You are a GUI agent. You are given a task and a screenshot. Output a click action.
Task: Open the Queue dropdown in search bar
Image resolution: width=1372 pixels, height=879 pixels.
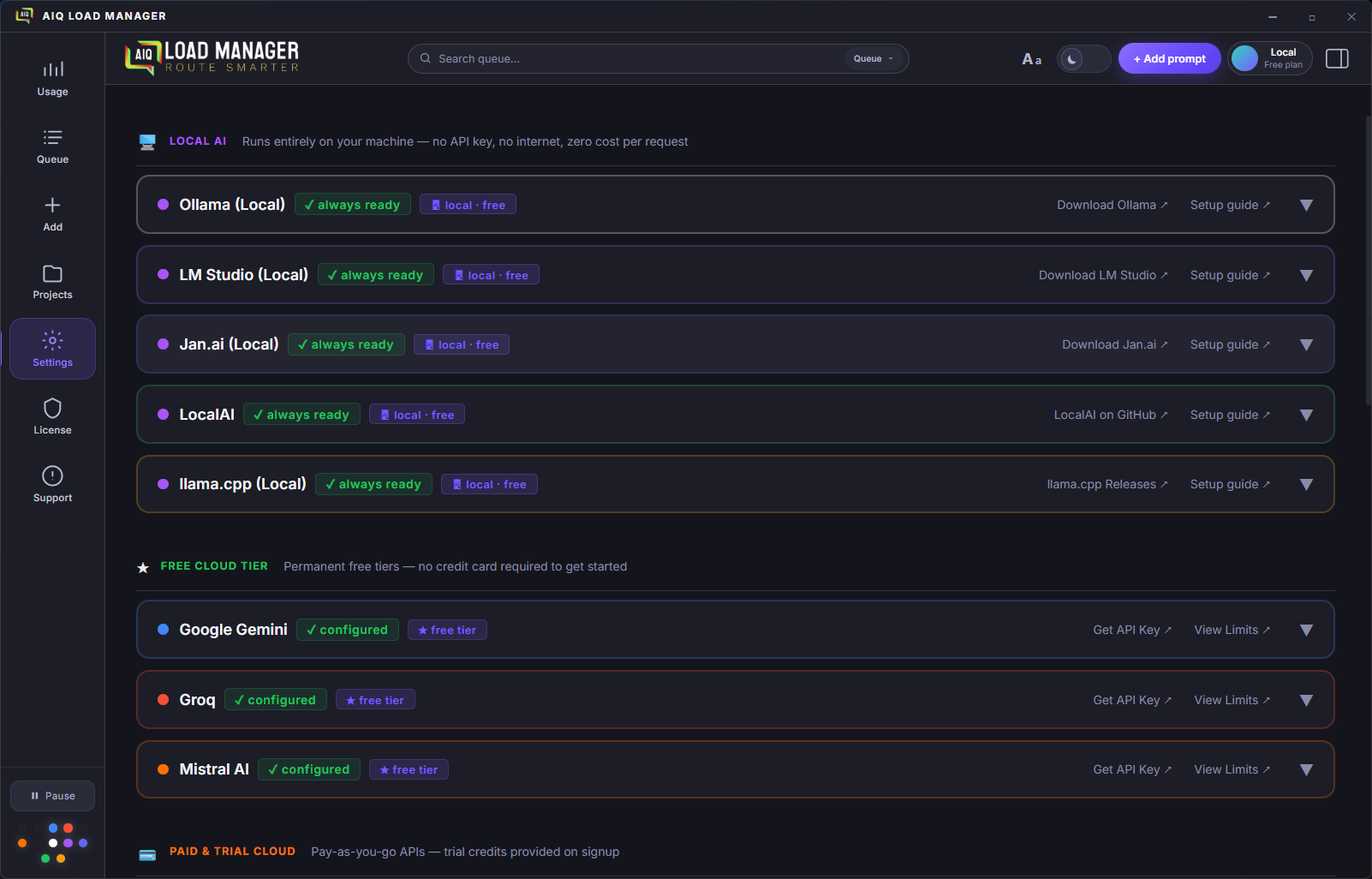[x=874, y=58]
